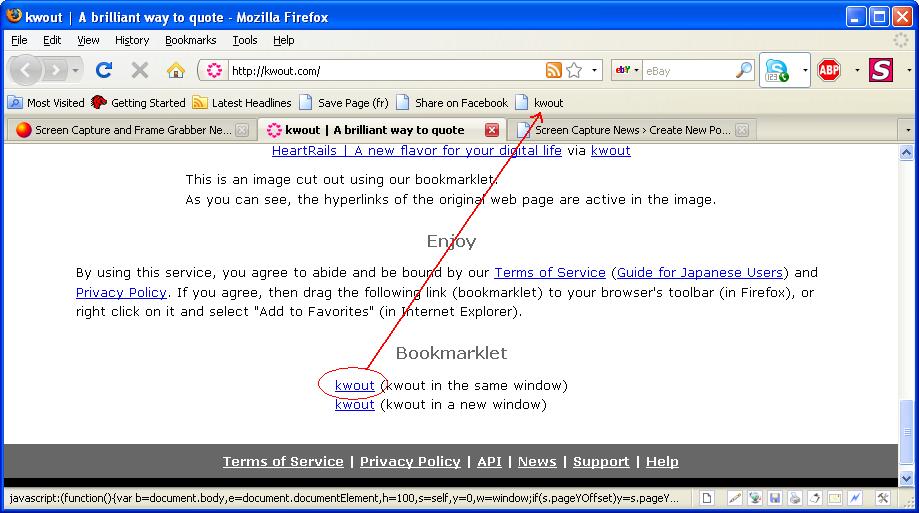
Task: Open the Edit menu
Action: [x=52, y=40]
